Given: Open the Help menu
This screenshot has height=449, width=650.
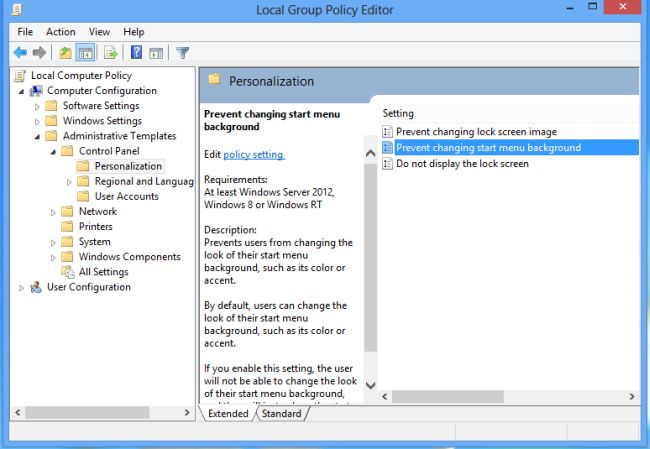Looking at the screenshot, I should [x=133, y=32].
